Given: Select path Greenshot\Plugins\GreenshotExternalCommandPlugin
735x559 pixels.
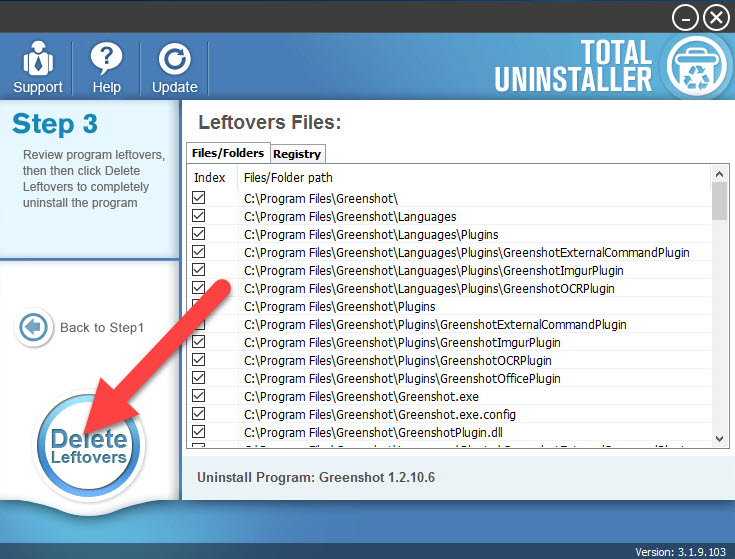Looking at the screenshot, I should click(x=435, y=324).
